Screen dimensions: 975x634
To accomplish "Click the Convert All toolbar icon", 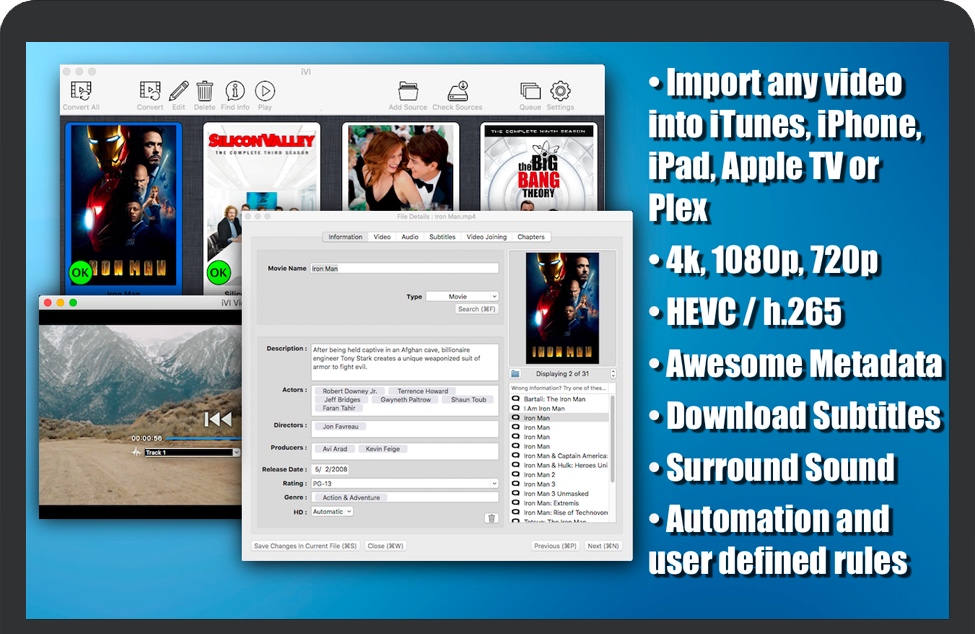I will 81,91.
